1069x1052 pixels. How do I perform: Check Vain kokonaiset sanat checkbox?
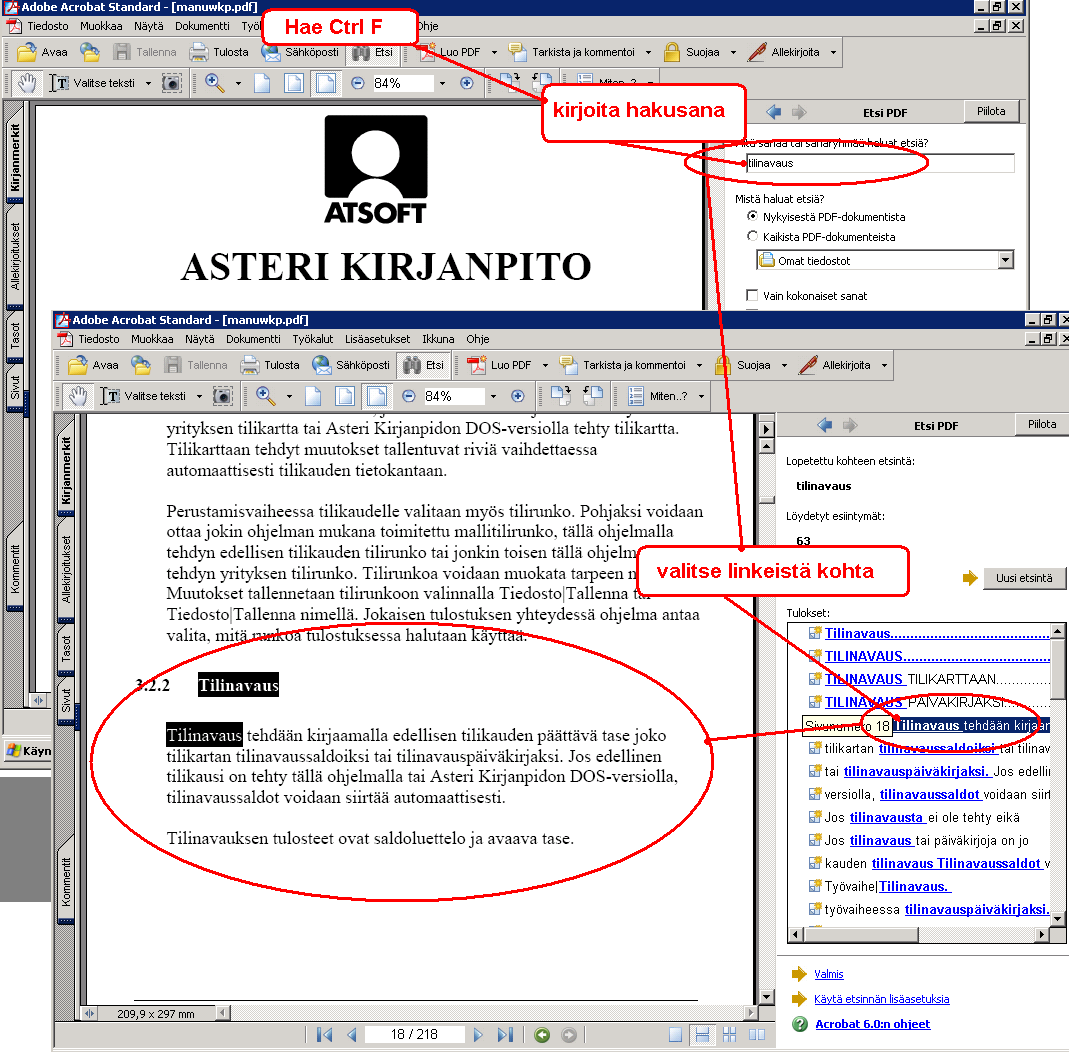[752, 295]
